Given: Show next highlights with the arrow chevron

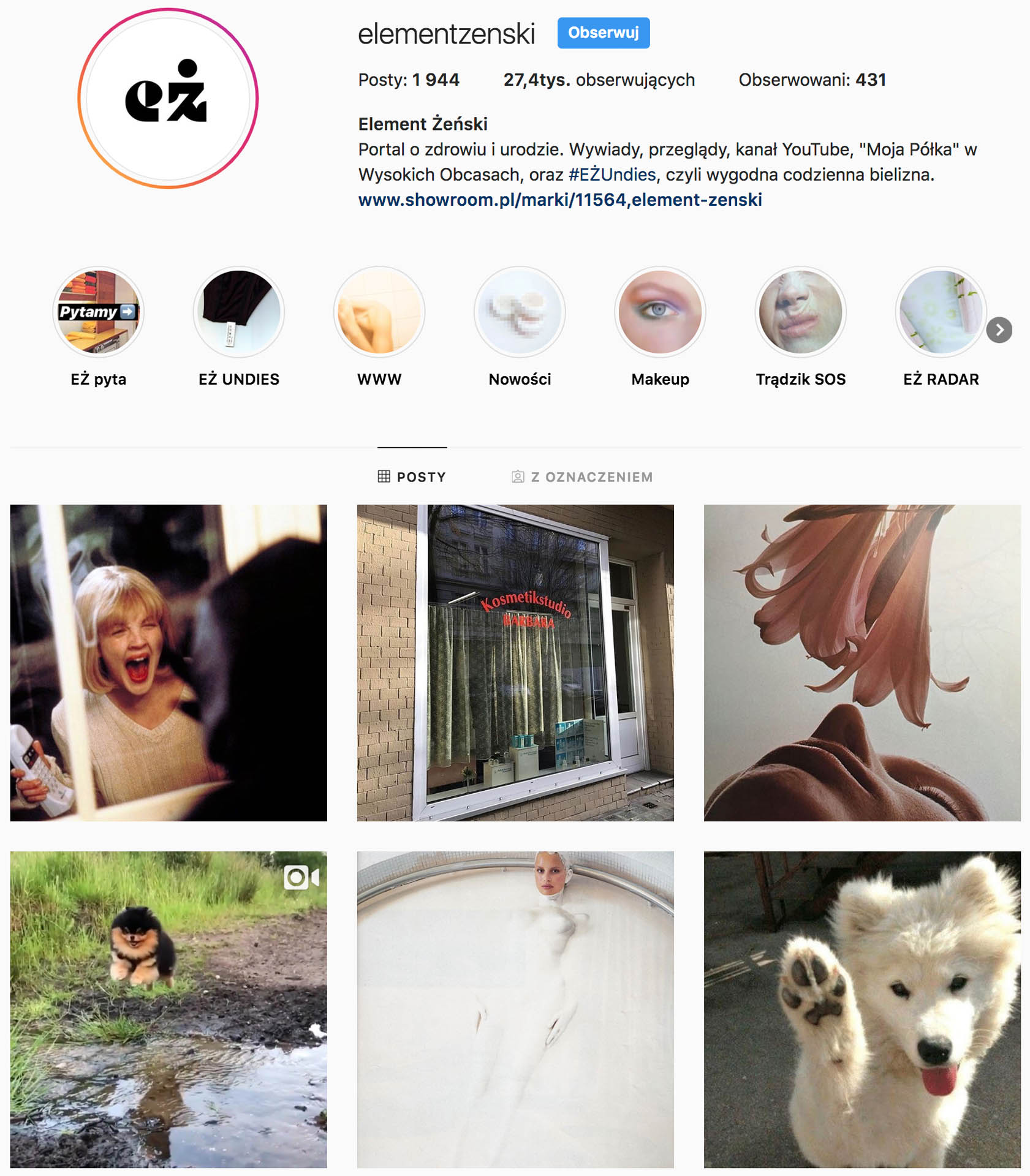Looking at the screenshot, I should (x=999, y=330).
